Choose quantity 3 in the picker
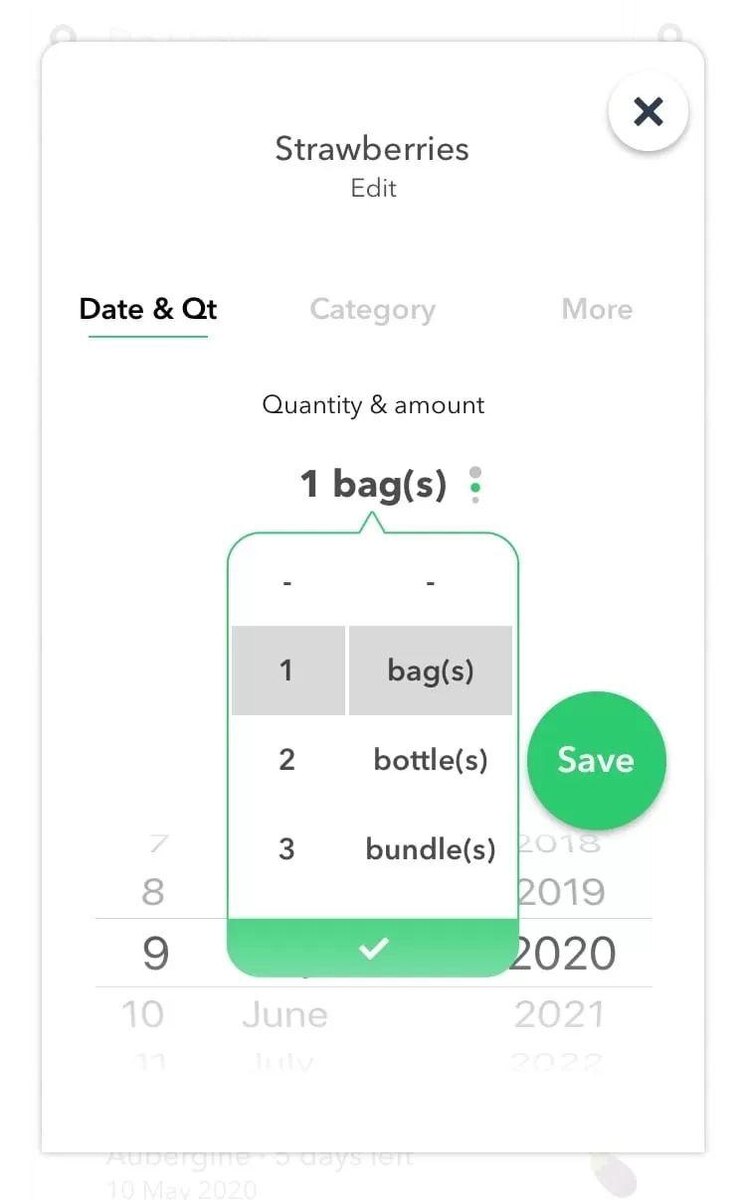This screenshot has height=1200, width=746. coord(287,849)
